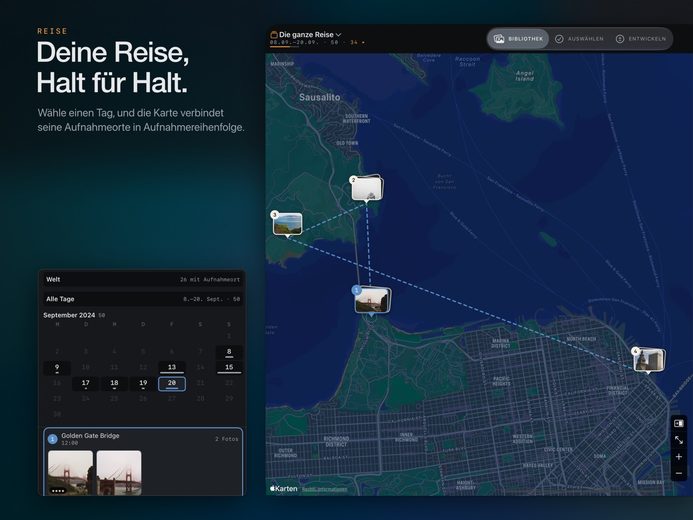Click the 'Mission Bay' map label
This screenshot has height=520, width=693.
point(651,482)
